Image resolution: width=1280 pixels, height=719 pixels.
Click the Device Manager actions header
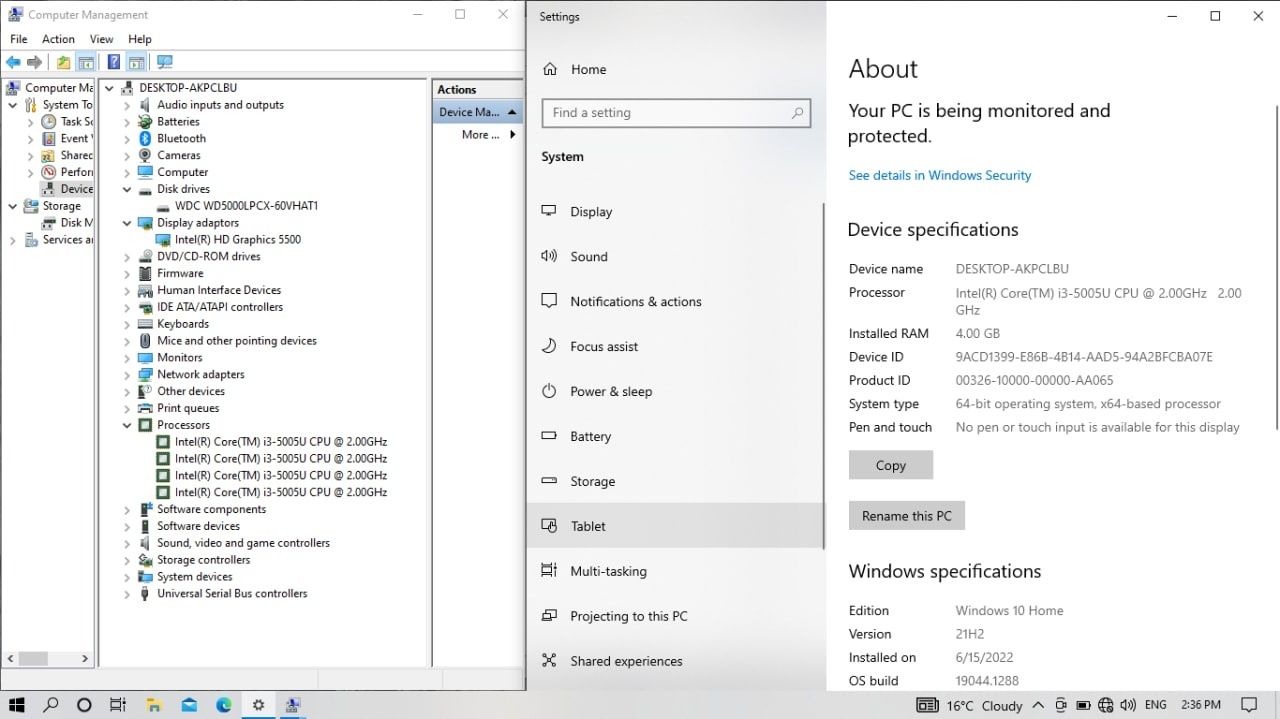pyautogui.click(x=478, y=112)
